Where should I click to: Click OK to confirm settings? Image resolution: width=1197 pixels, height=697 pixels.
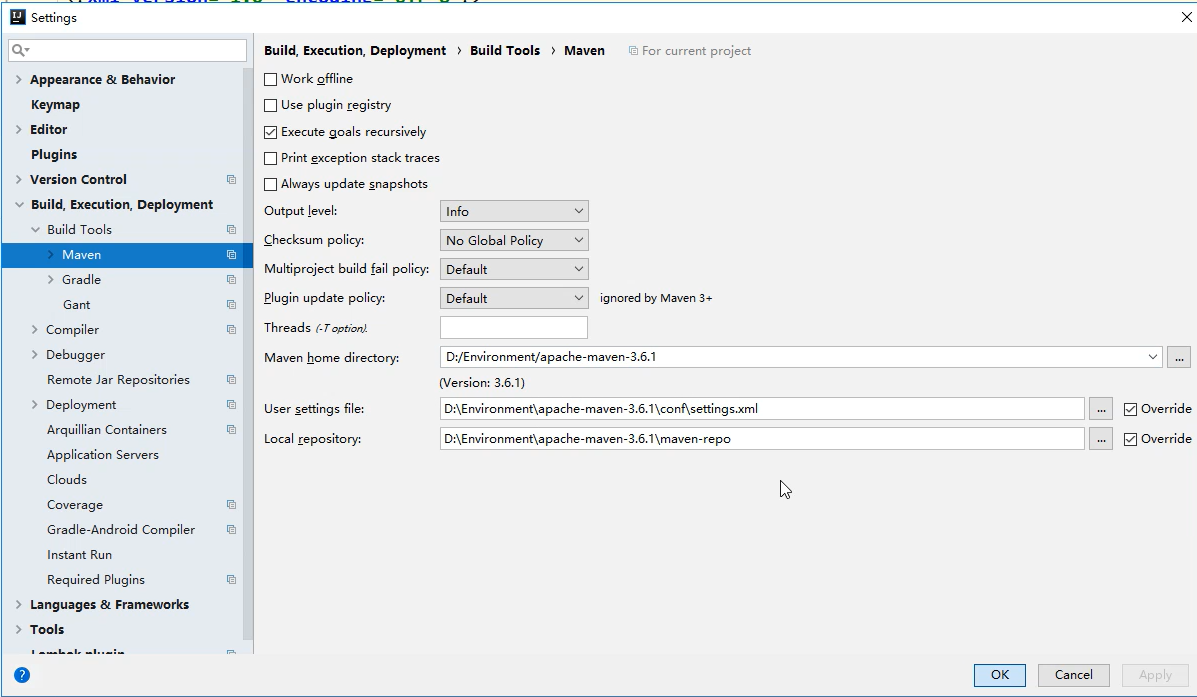point(999,675)
